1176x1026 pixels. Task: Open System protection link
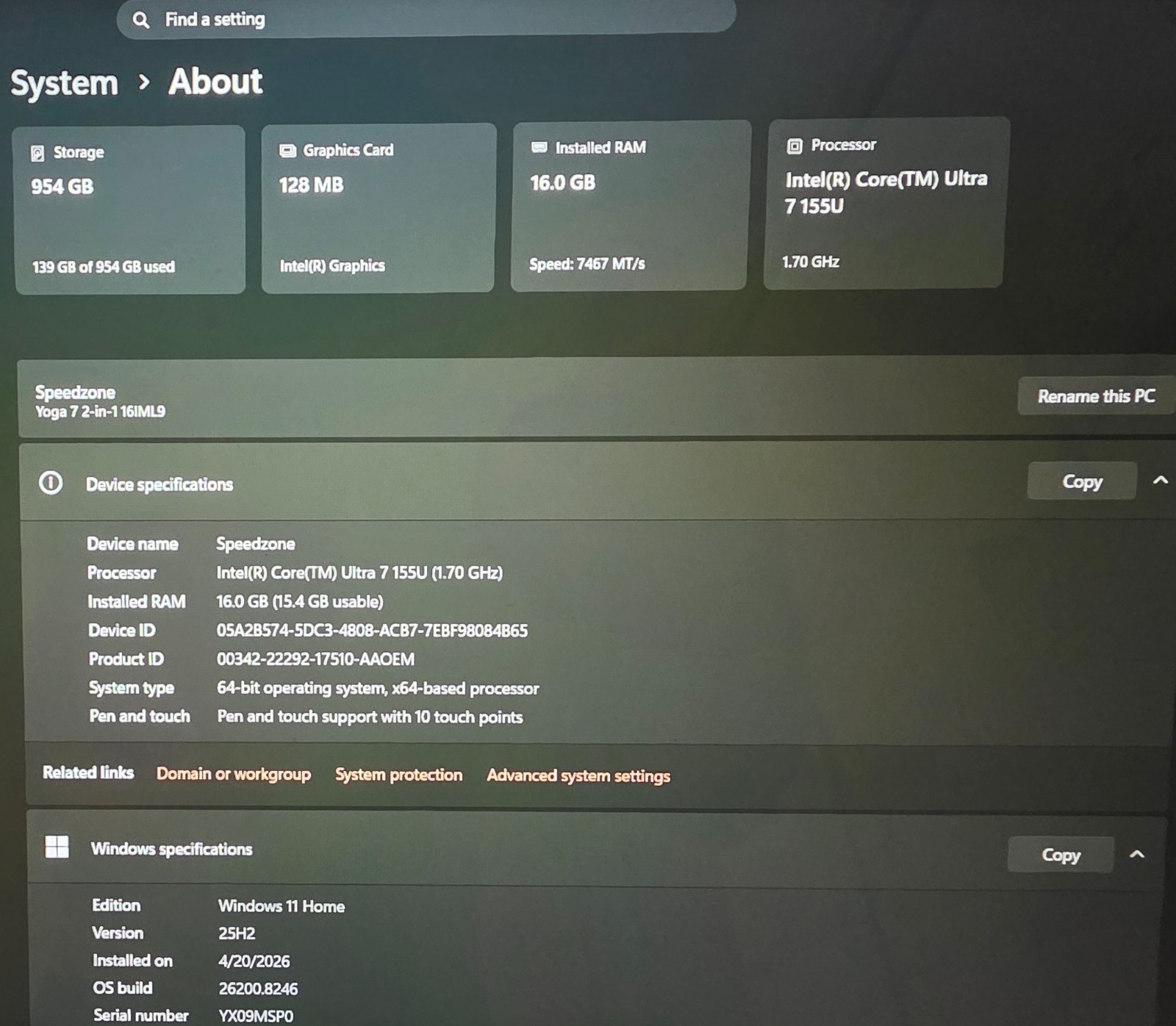399,775
